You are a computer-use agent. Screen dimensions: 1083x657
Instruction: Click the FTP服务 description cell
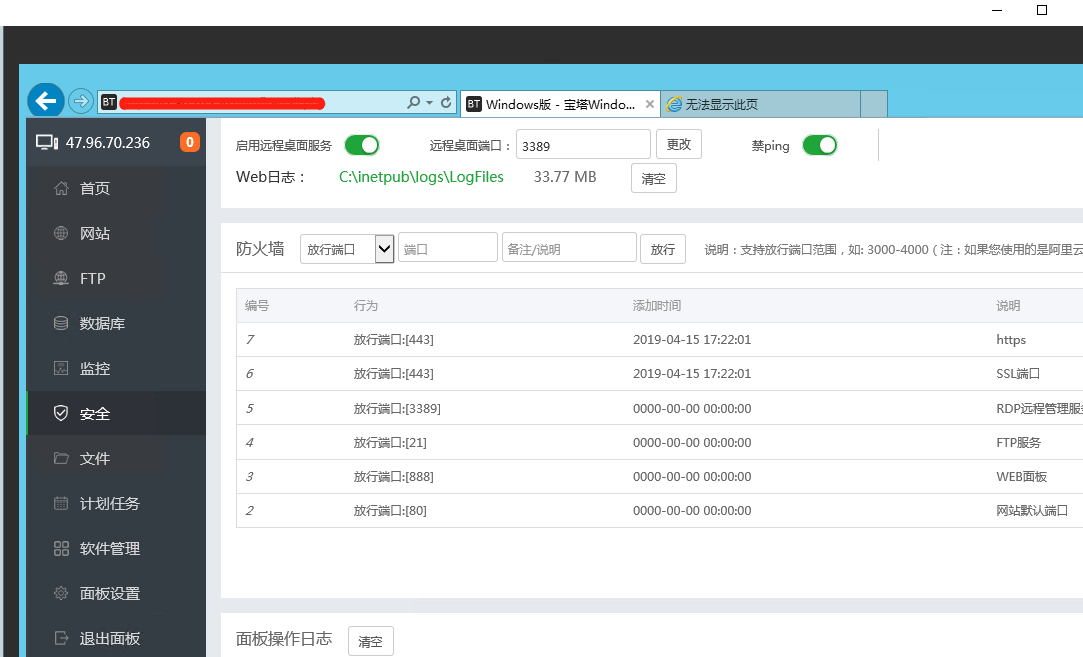pyautogui.click(x=1019, y=442)
